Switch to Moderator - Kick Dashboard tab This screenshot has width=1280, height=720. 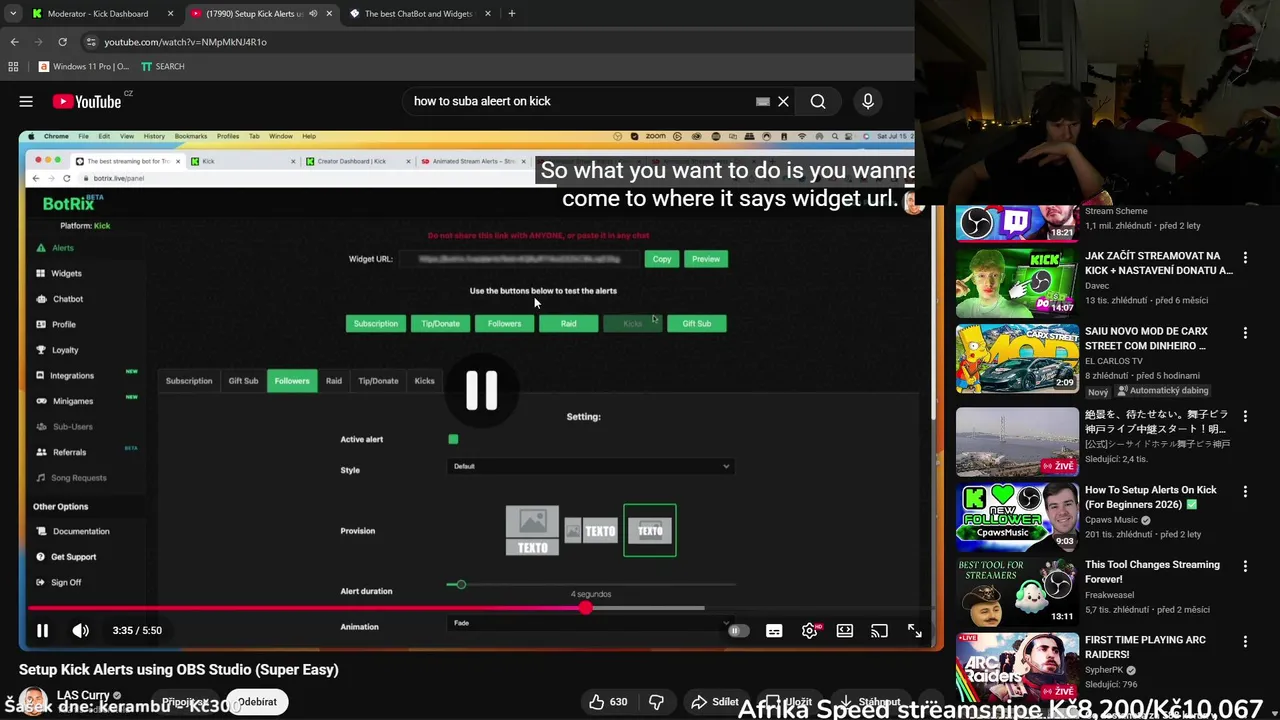pyautogui.click(x=102, y=14)
